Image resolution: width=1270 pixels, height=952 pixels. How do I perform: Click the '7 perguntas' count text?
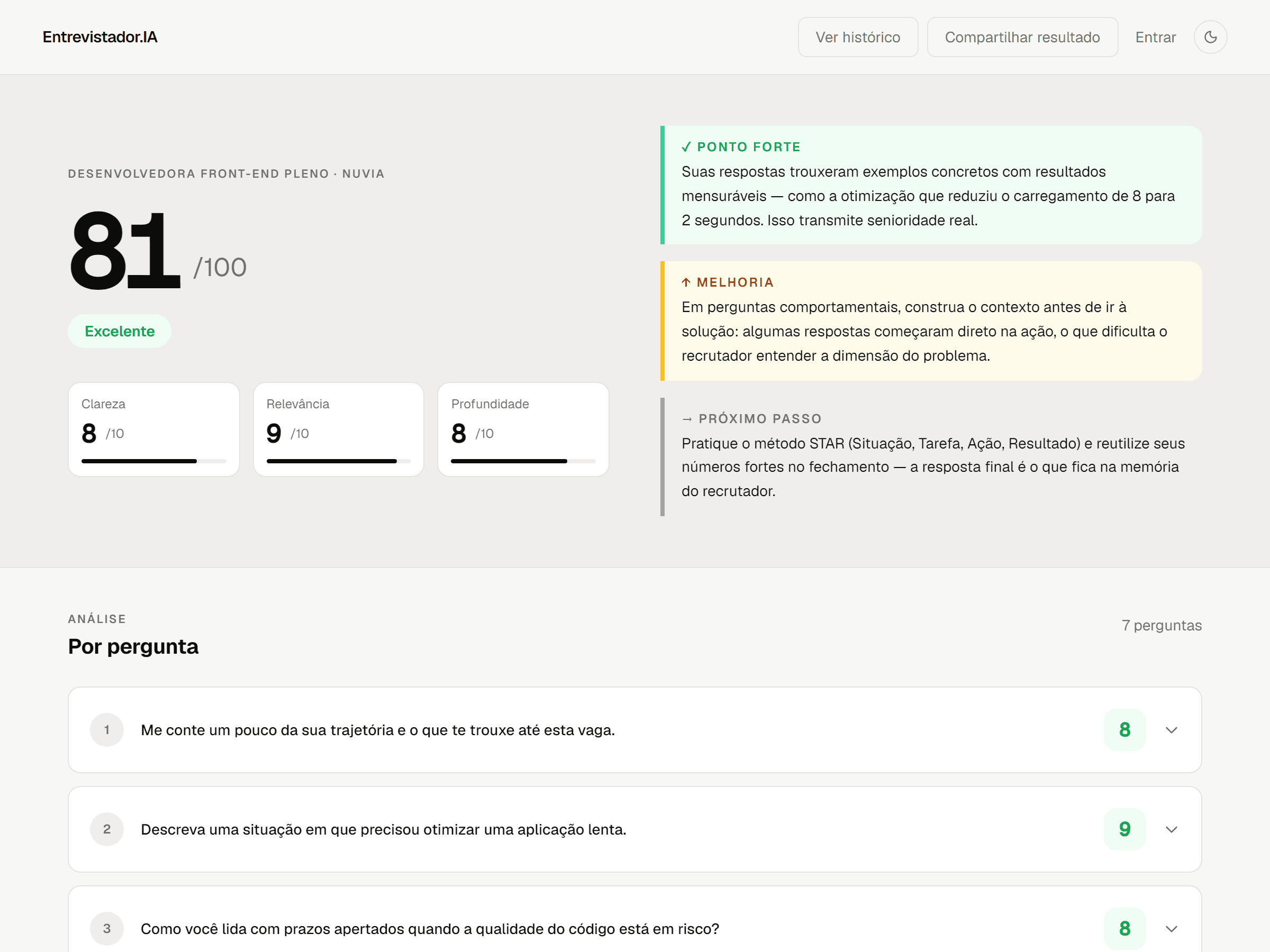(1162, 626)
